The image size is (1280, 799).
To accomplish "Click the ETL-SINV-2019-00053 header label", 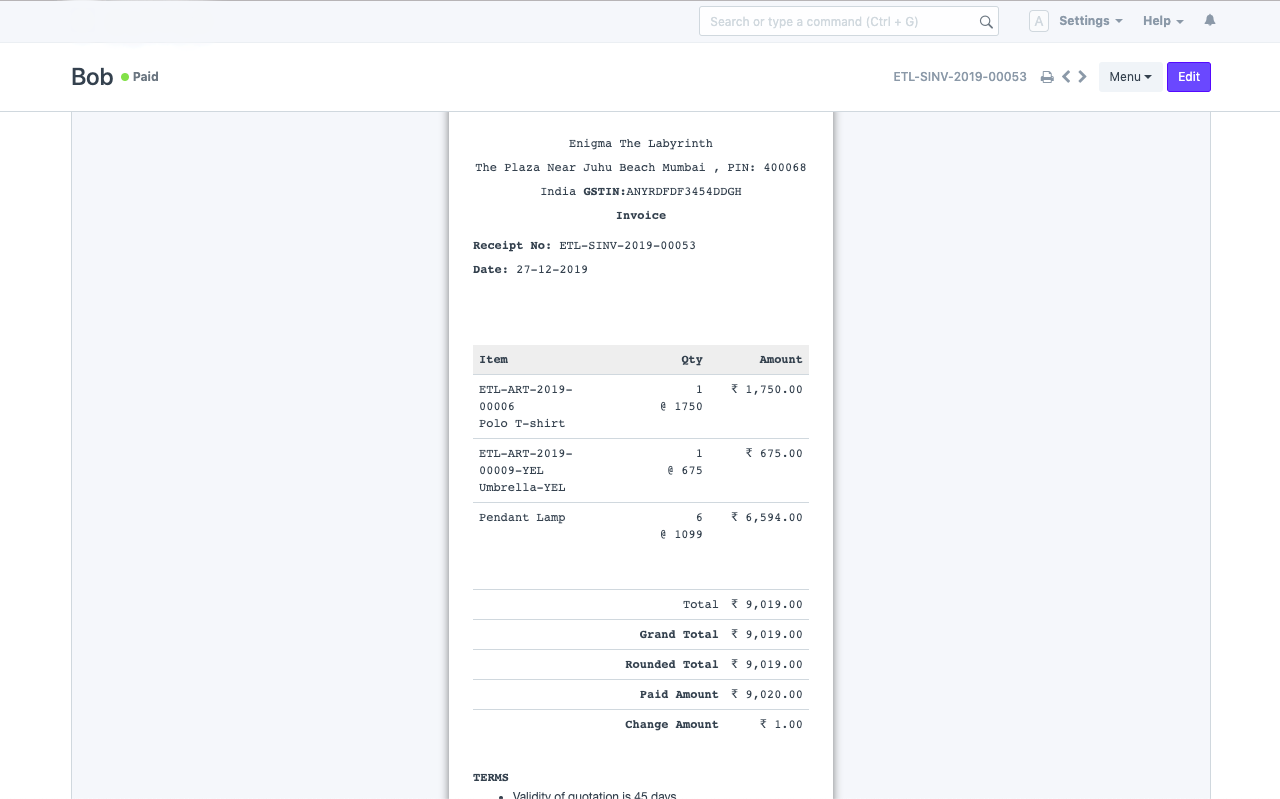I will [960, 77].
